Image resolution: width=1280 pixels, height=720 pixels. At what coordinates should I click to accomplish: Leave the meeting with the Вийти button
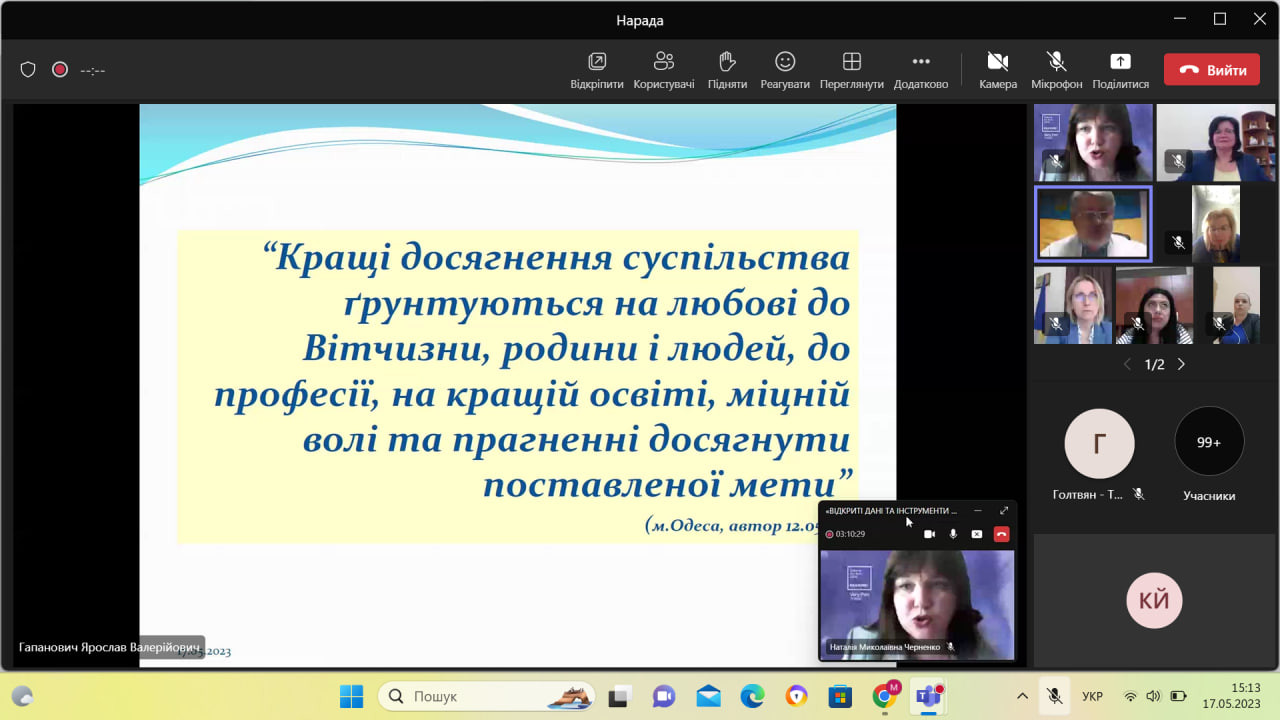(x=1211, y=70)
